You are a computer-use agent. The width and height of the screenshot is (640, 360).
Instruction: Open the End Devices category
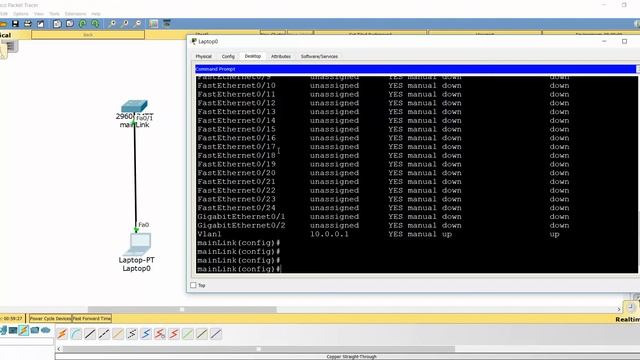pyautogui.click(x=13, y=330)
